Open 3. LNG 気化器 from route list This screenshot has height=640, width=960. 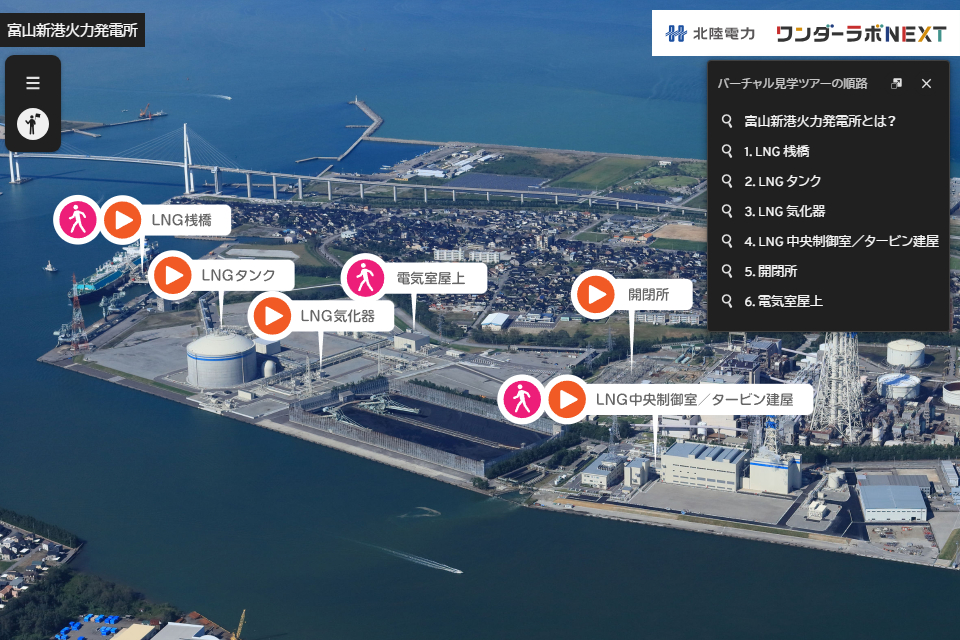click(x=784, y=211)
